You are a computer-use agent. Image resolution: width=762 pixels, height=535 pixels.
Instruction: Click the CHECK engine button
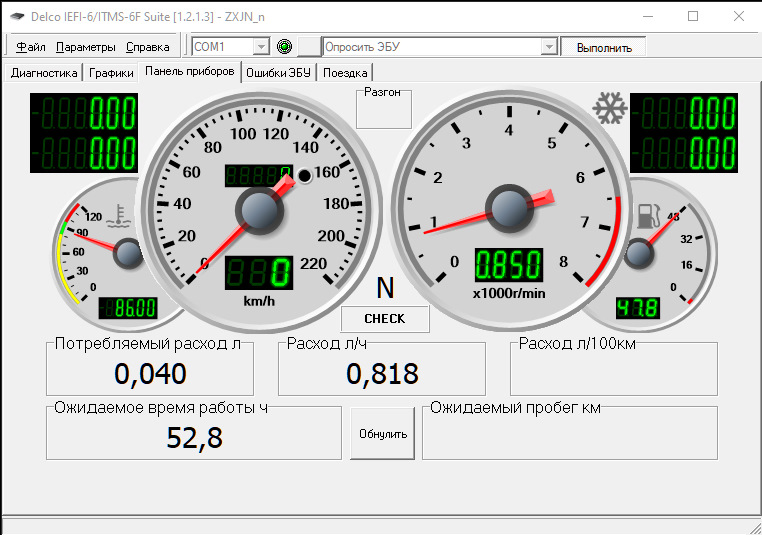tap(385, 319)
